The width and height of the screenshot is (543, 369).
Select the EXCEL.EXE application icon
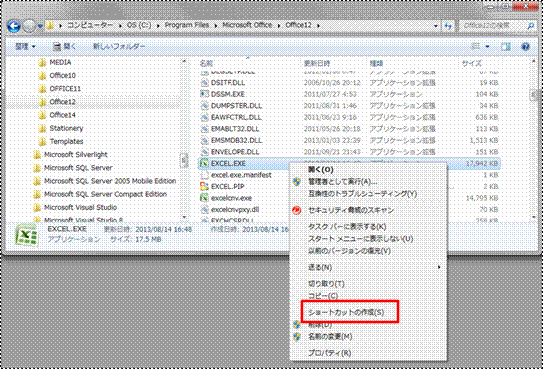tap(204, 163)
